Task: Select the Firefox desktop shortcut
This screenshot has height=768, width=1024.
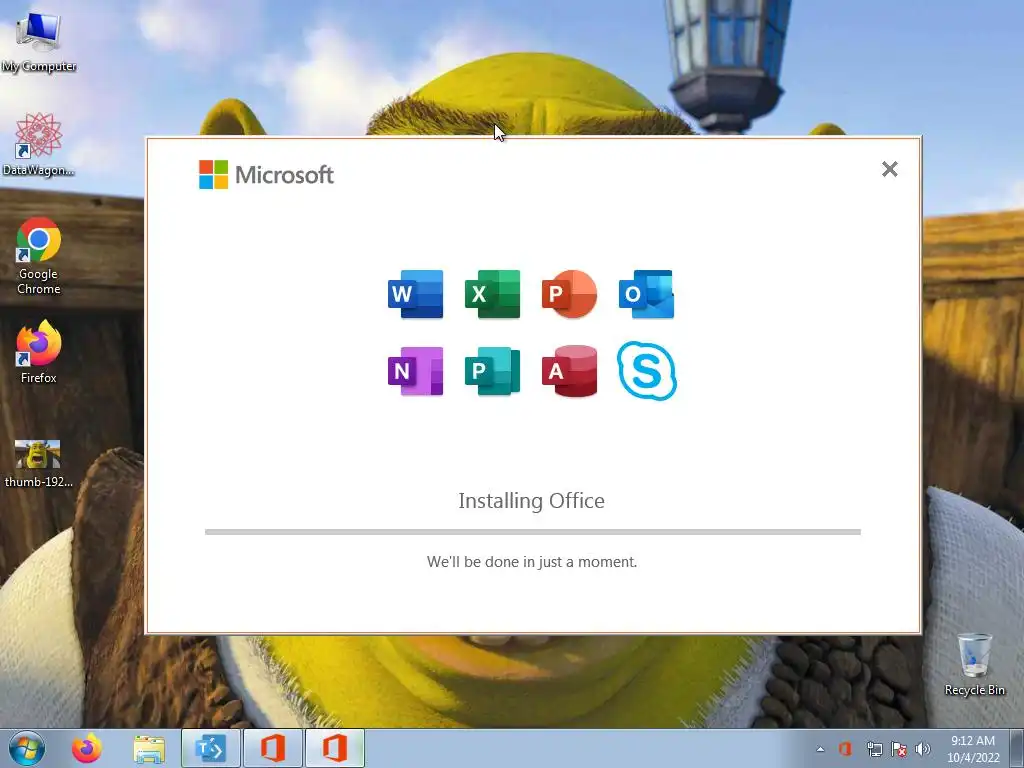Action: pyautogui.click(x=39, y=353)
